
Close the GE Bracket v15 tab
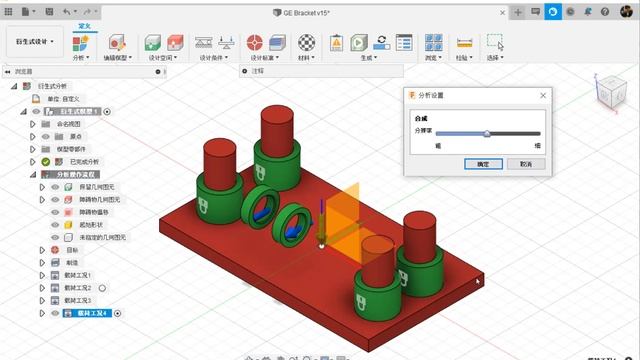click(x=502, y=13)
